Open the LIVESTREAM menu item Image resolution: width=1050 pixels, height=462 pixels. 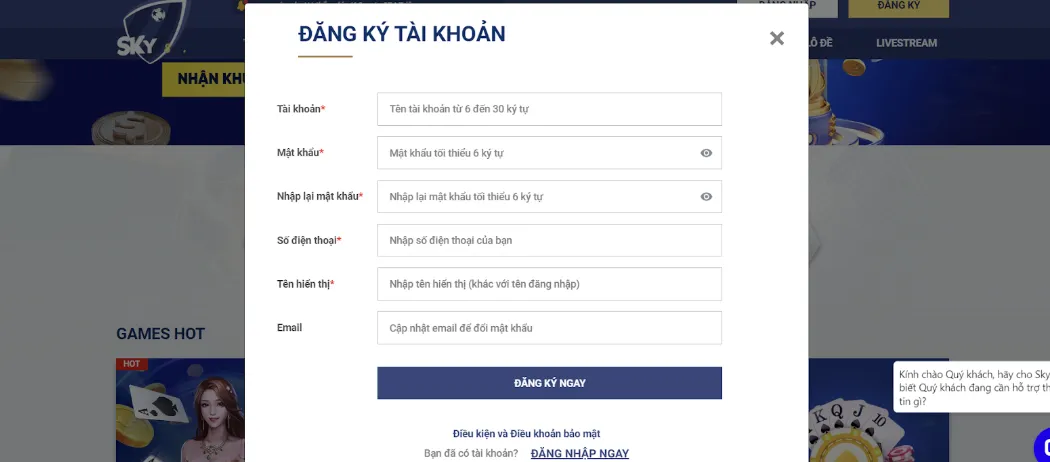[x=906, y=43]
